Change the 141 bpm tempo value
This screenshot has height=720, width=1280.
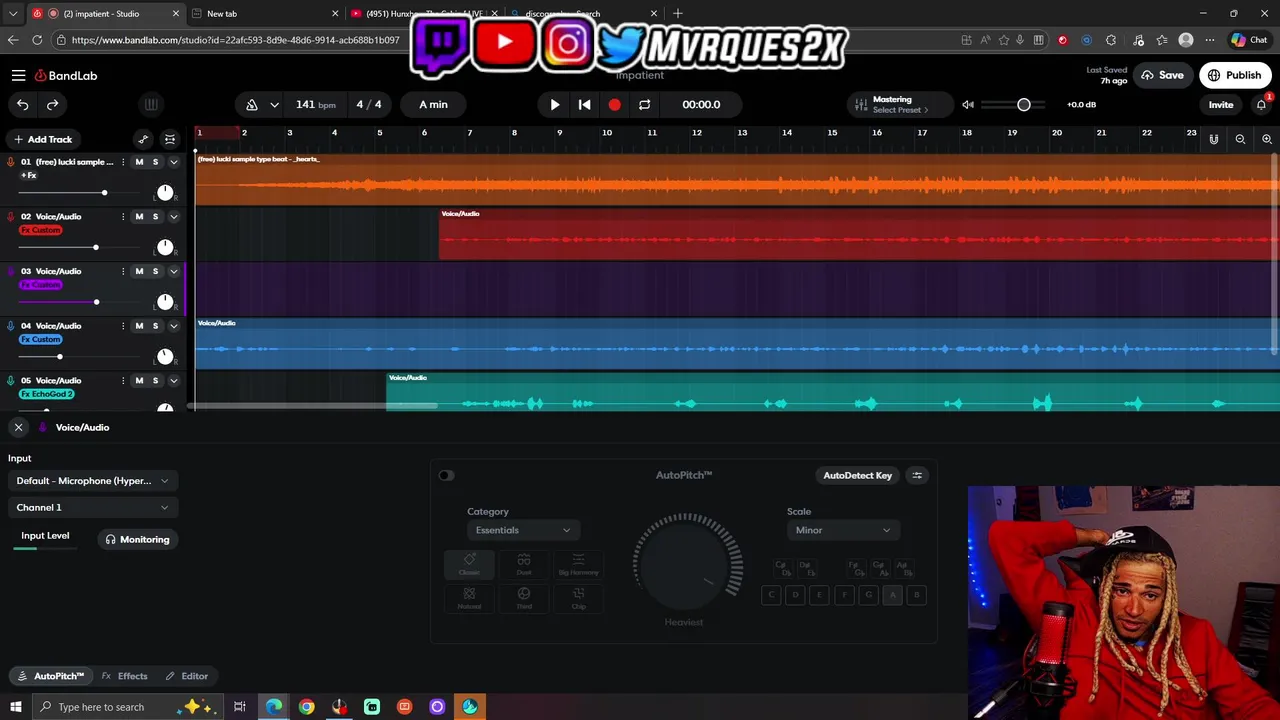click(x=316, y=104)
